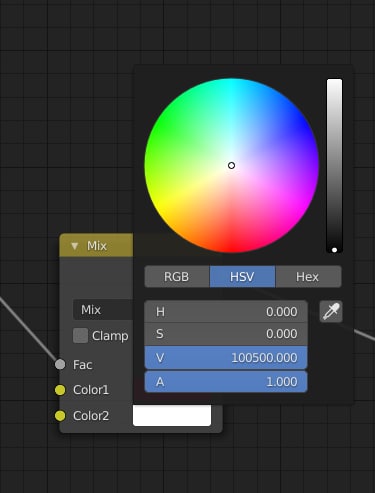Switch to the RGB color mode tab

[177, 277]
